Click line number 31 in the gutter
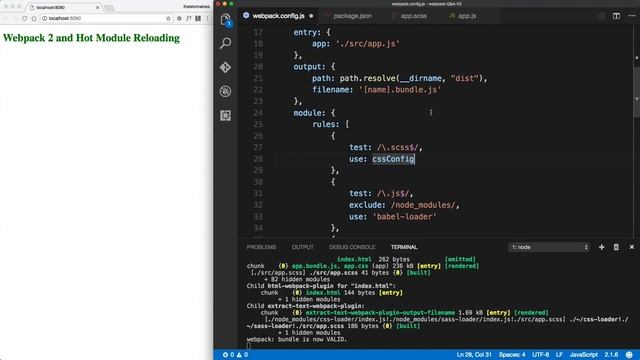The width and height of the screenshot is (640, 360). 258,193
